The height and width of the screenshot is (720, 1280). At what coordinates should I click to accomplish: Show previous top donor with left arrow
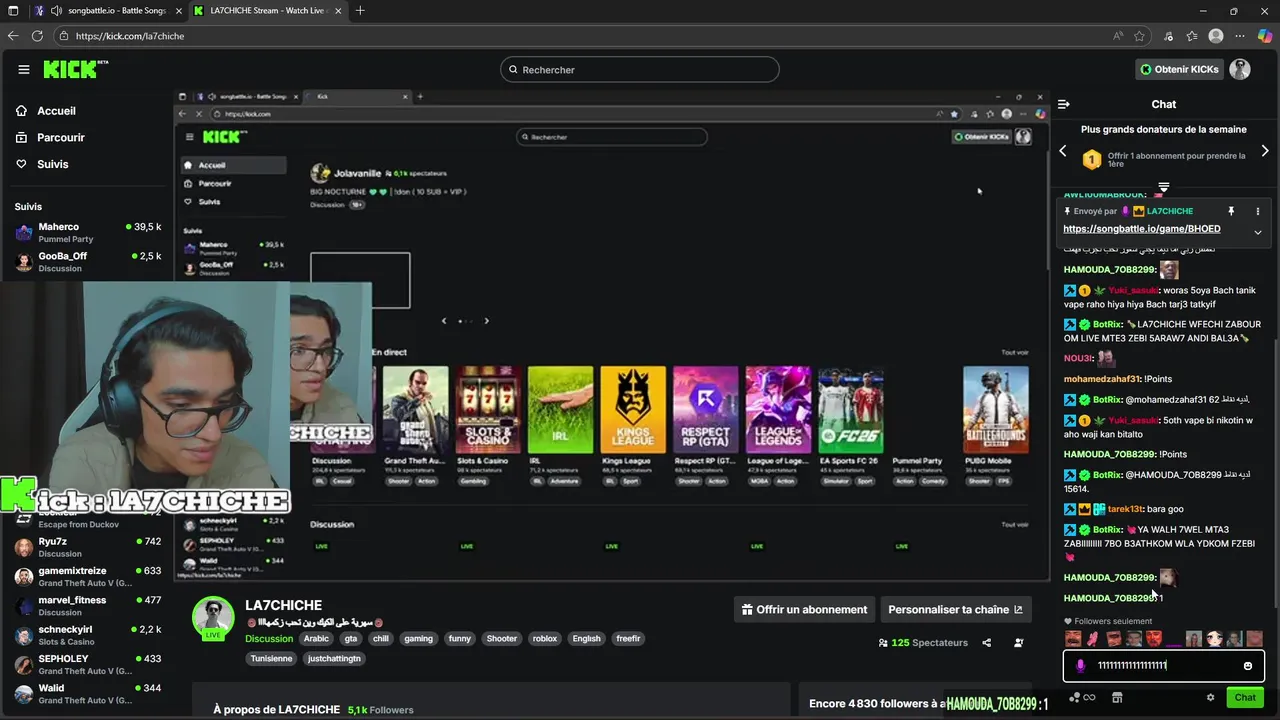pyautogui.click(x=1063, y=151)
